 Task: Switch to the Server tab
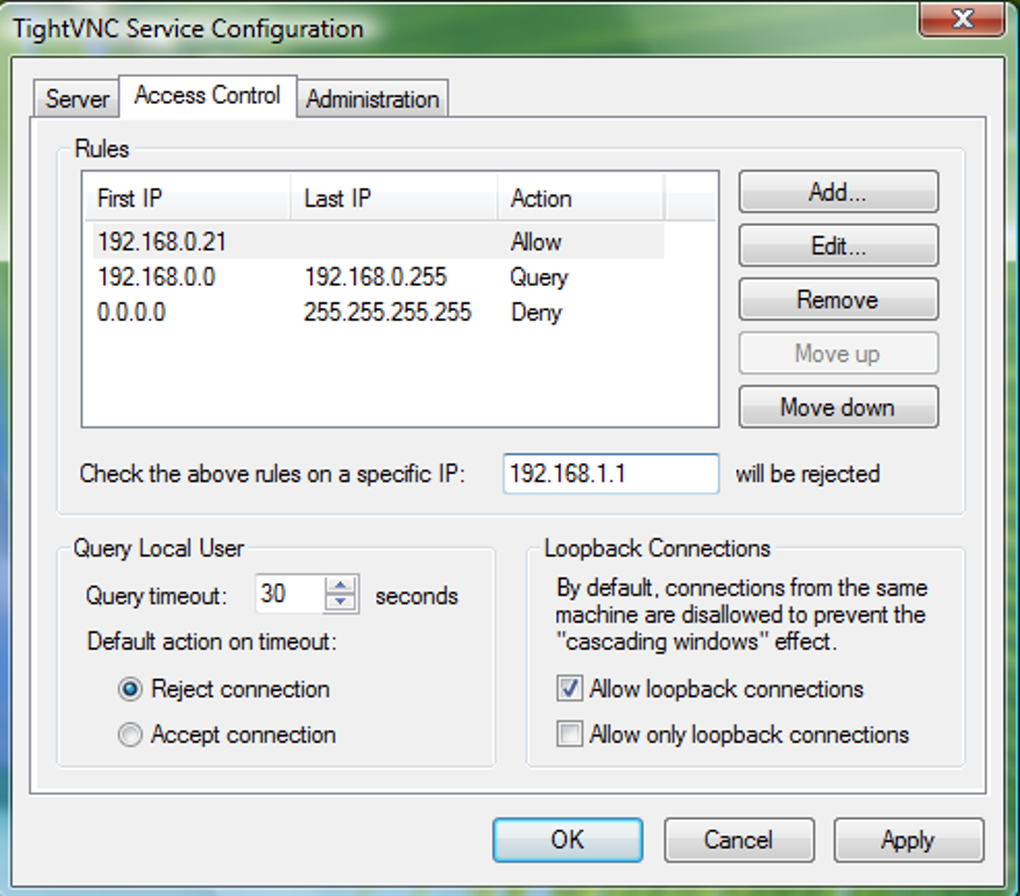(75, 98)
